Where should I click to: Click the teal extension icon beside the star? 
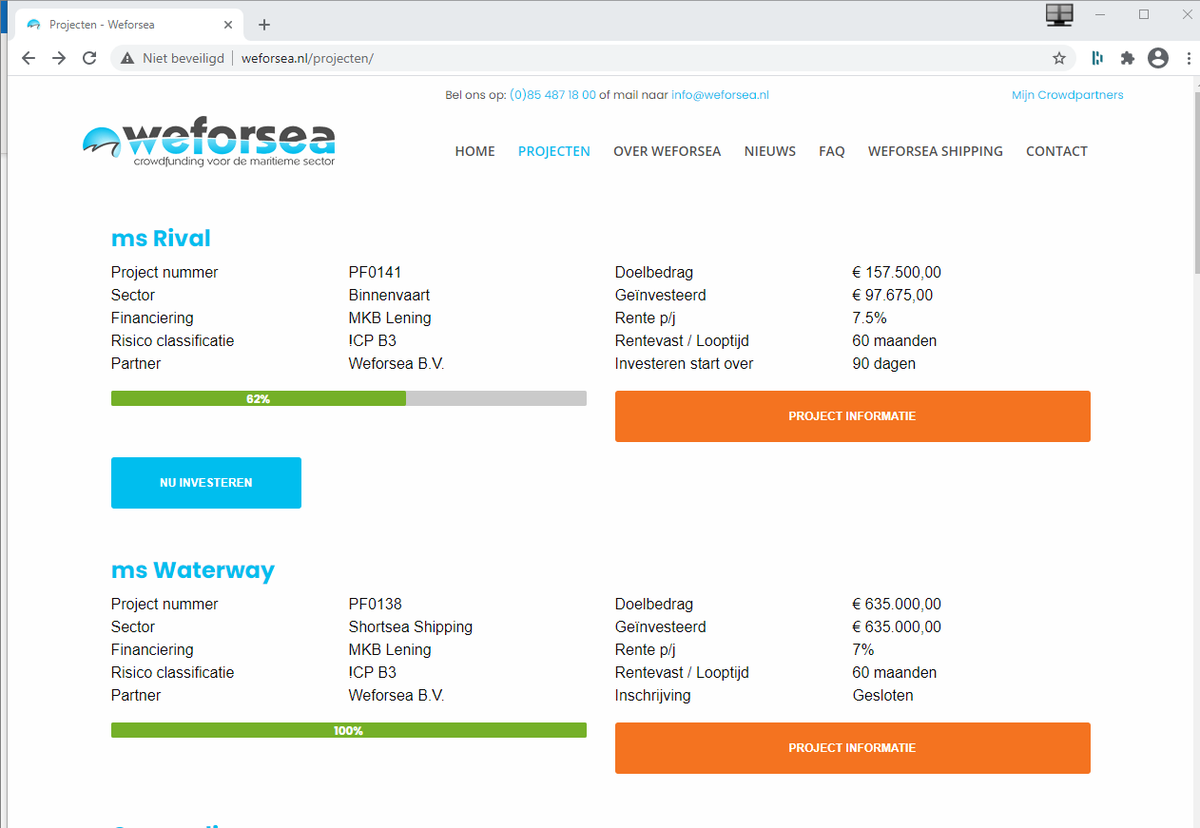pos(1097,58)
